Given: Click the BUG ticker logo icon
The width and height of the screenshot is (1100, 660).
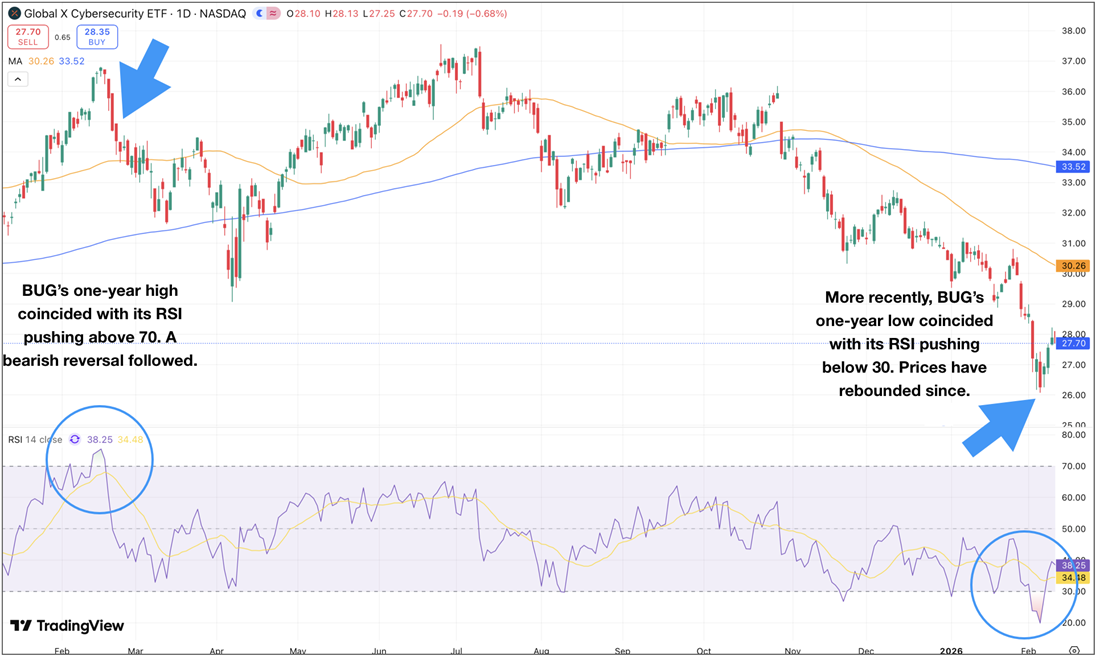Looking at the screenshot, I should [14, 14].
